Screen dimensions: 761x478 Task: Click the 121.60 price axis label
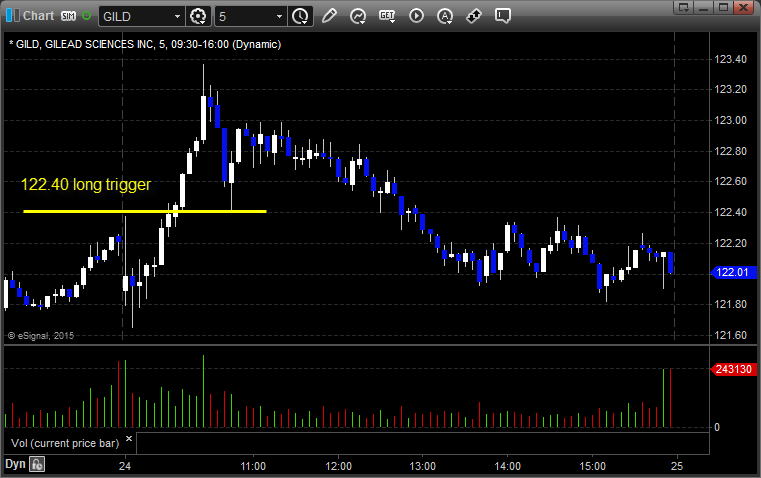pos(730,335)
